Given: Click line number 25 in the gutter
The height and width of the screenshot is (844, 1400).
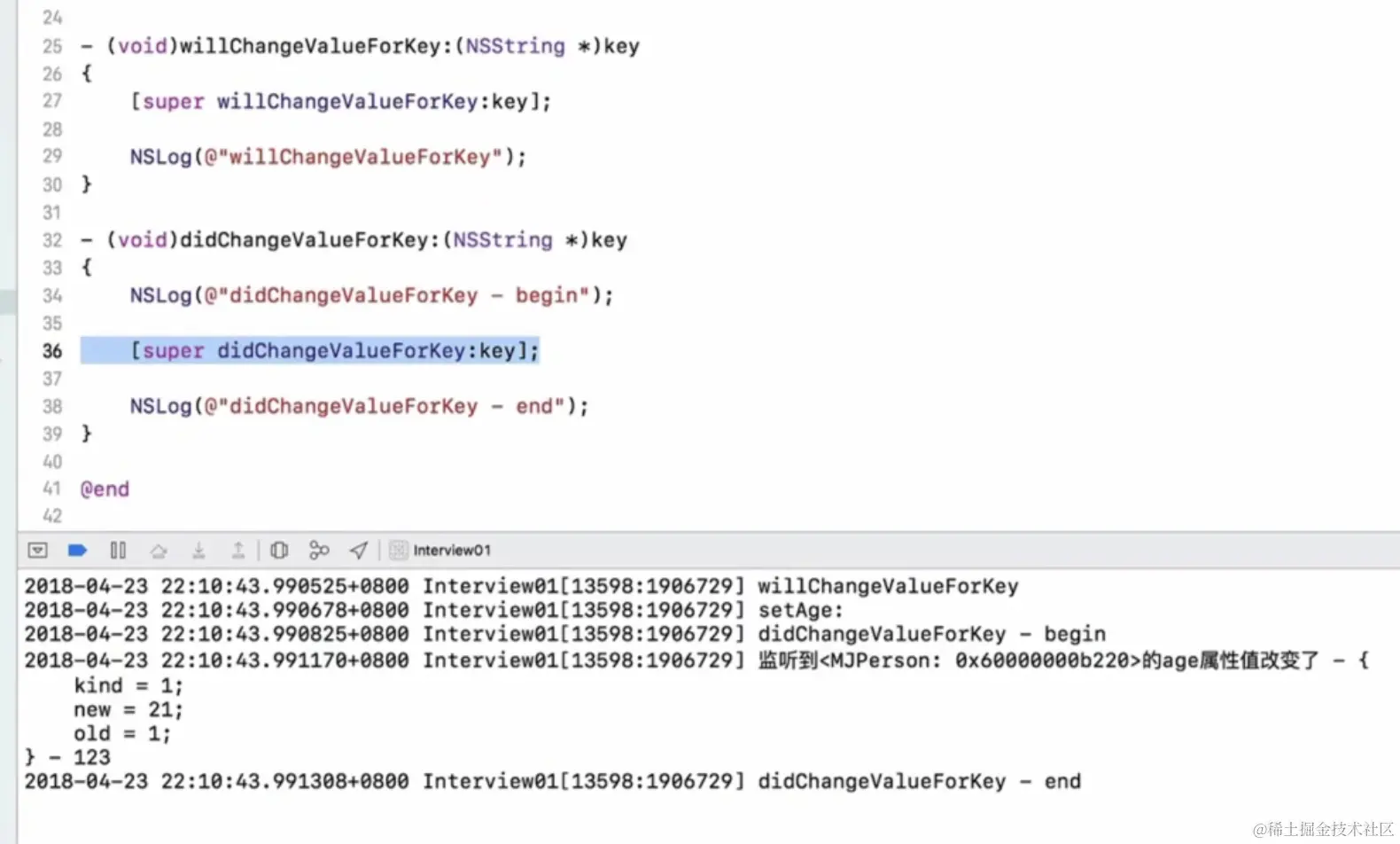Looking at the screenshot, I should tap(52, 46).
